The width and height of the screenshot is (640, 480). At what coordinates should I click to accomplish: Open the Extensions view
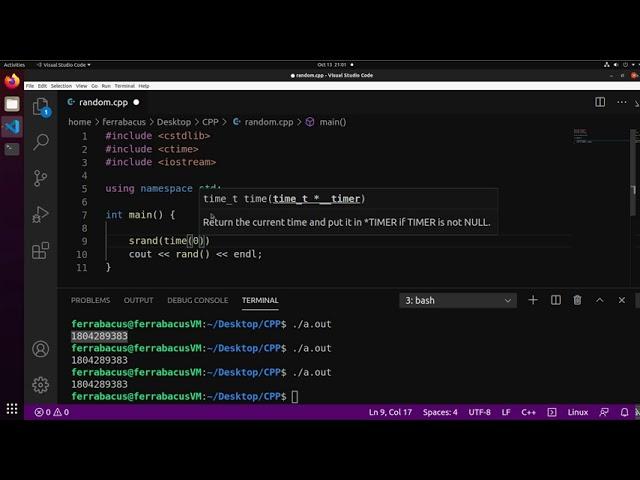point(41,251)
